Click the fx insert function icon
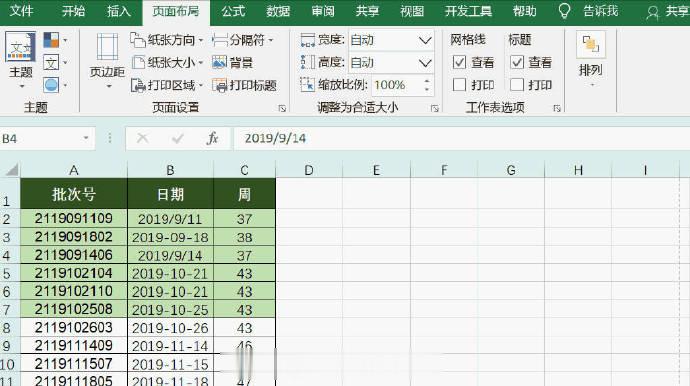The width and height of the screenshot is (690, 386). click(212, 138)
